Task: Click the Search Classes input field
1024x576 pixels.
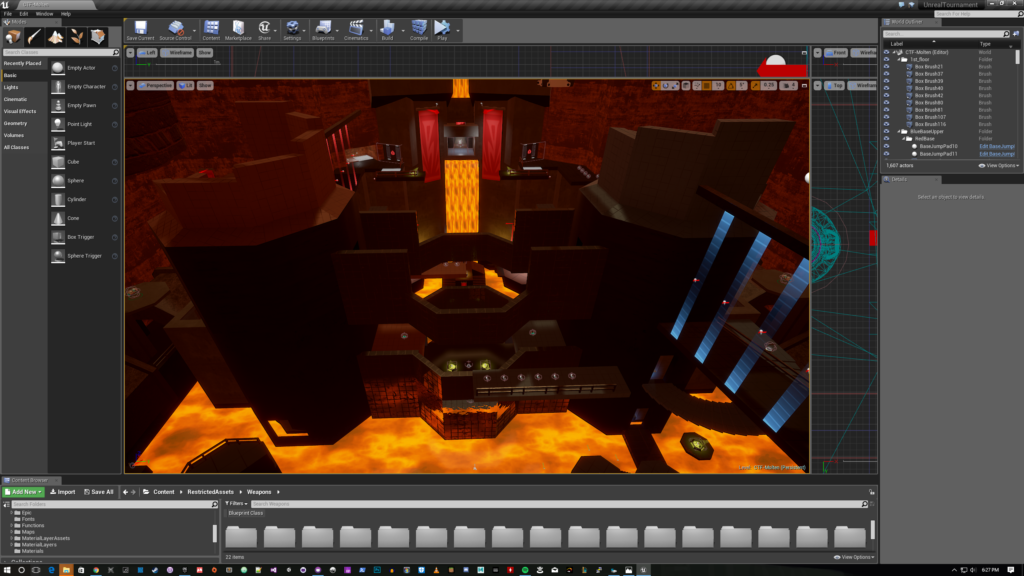Action: coord(61,52)
